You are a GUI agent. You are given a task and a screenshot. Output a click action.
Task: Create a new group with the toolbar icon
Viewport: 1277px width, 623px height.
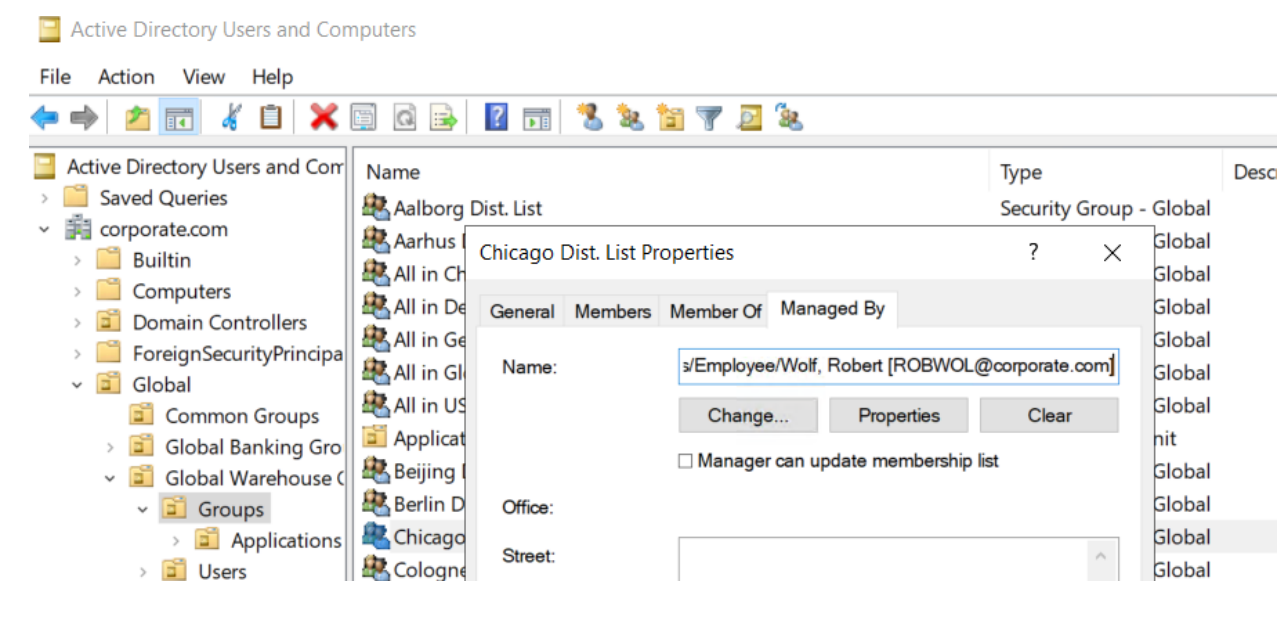click(630, 118)
